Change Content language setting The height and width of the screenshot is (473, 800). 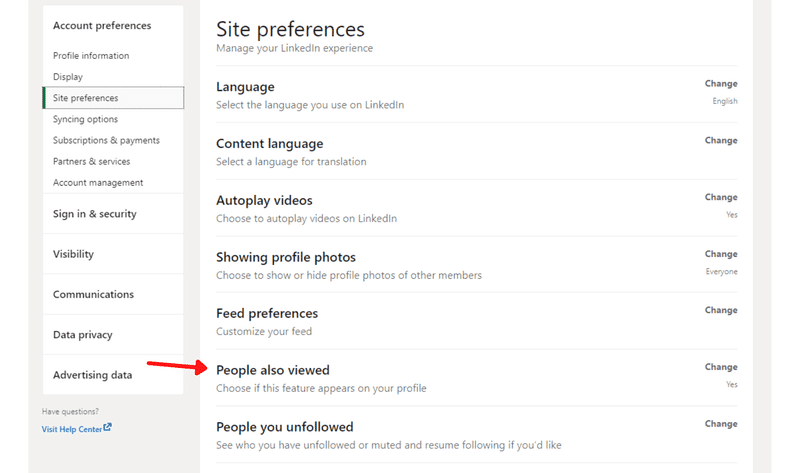(x=721, y=140)
